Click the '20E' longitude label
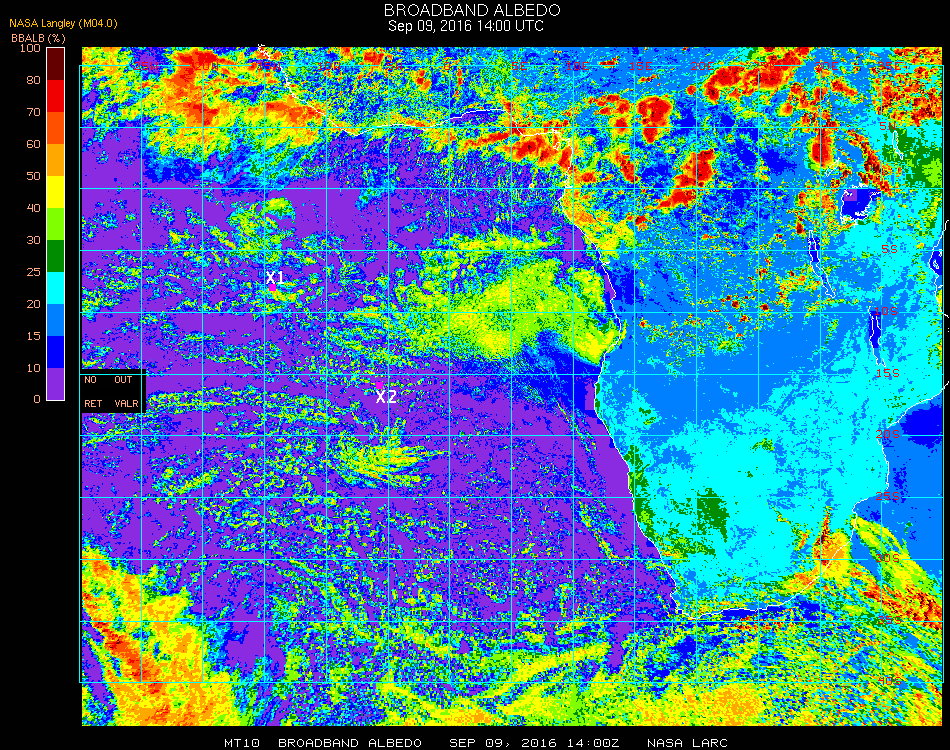 [702, 66]
